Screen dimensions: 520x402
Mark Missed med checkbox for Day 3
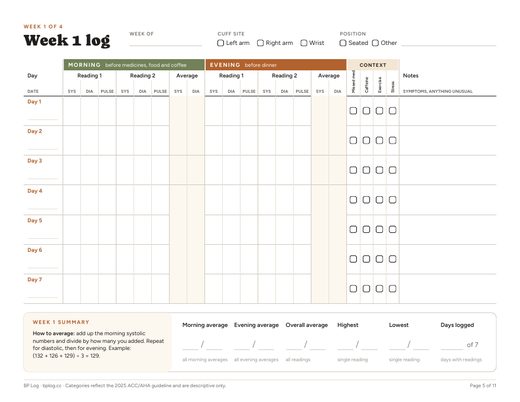point(353,170)
